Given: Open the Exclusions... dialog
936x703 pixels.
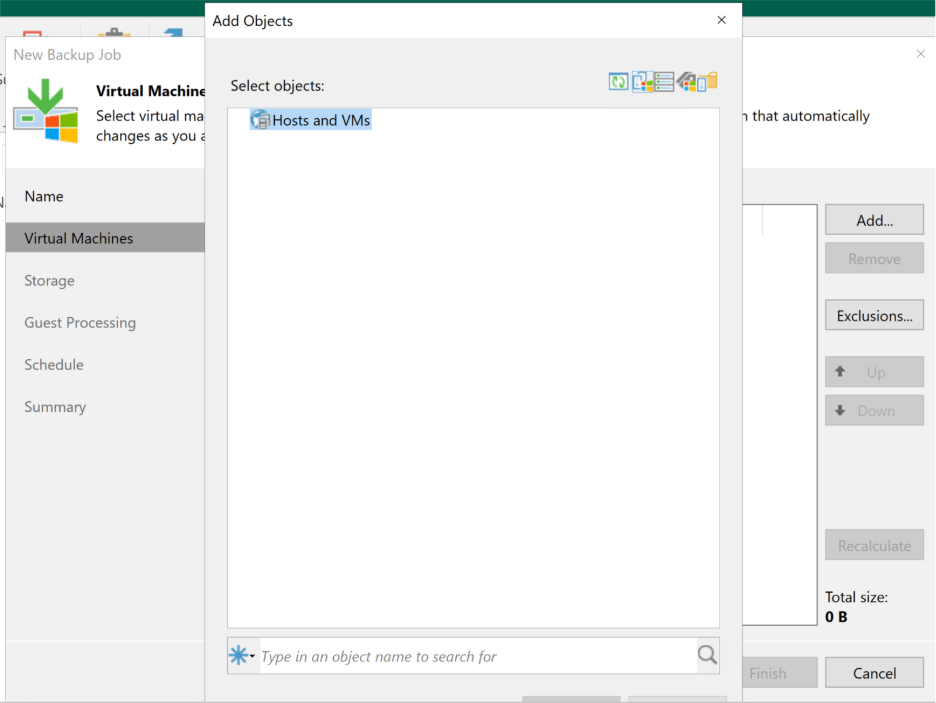Looking at the screenshot, I should [874, 316].
